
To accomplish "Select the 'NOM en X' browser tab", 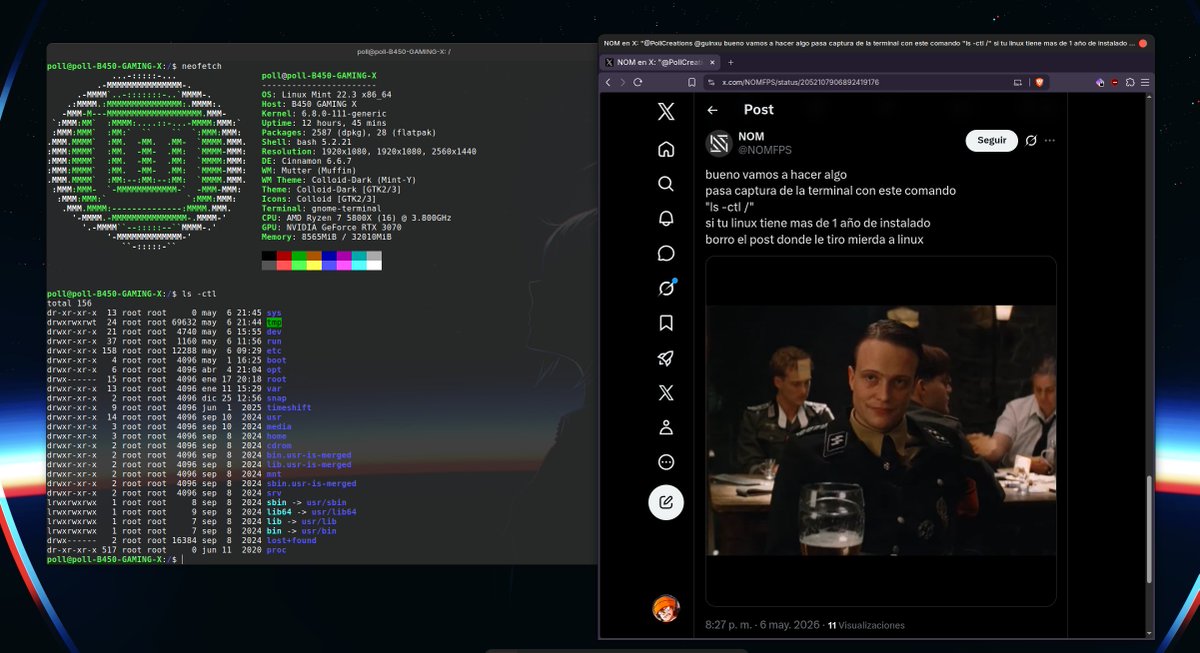I will point(660,63).
